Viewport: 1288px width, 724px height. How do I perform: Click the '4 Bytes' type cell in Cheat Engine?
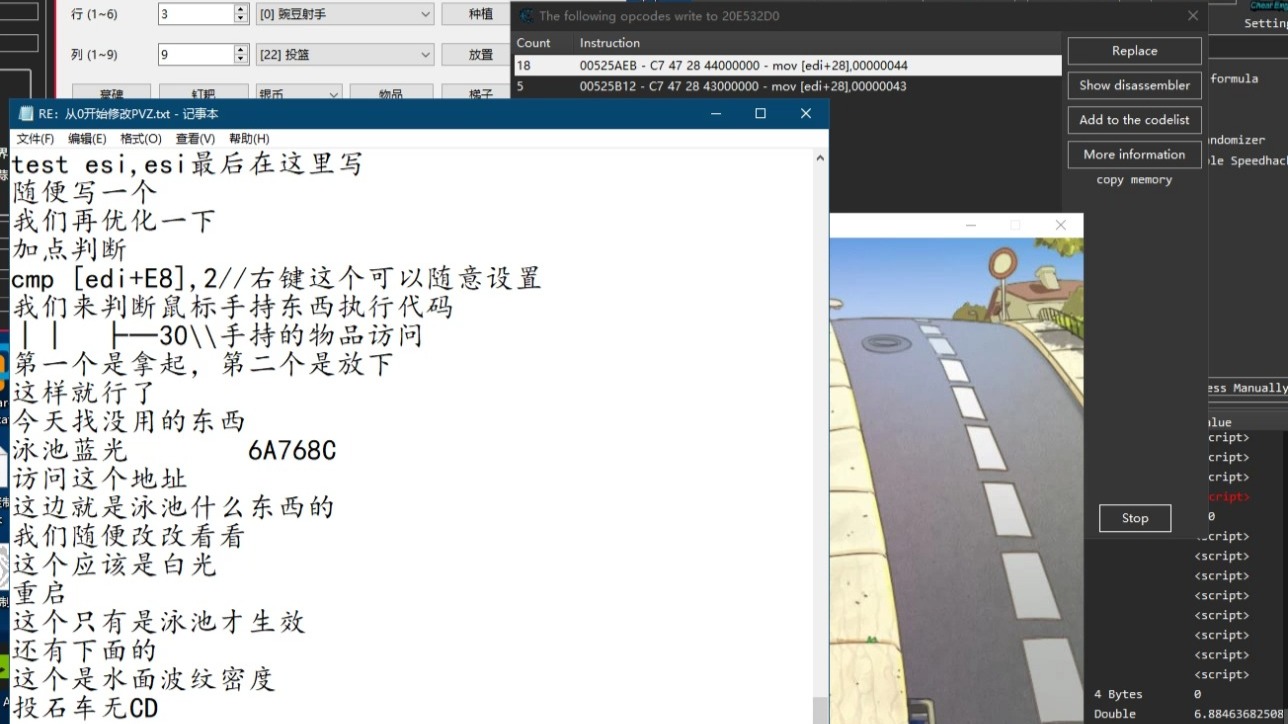(x=1118, y=694)
